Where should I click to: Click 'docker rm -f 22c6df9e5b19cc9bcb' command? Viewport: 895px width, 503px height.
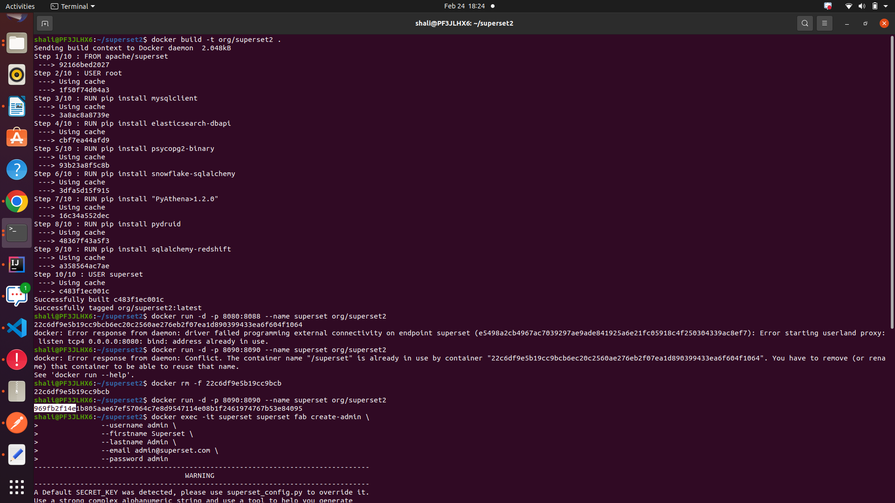(x=216, y=384)
